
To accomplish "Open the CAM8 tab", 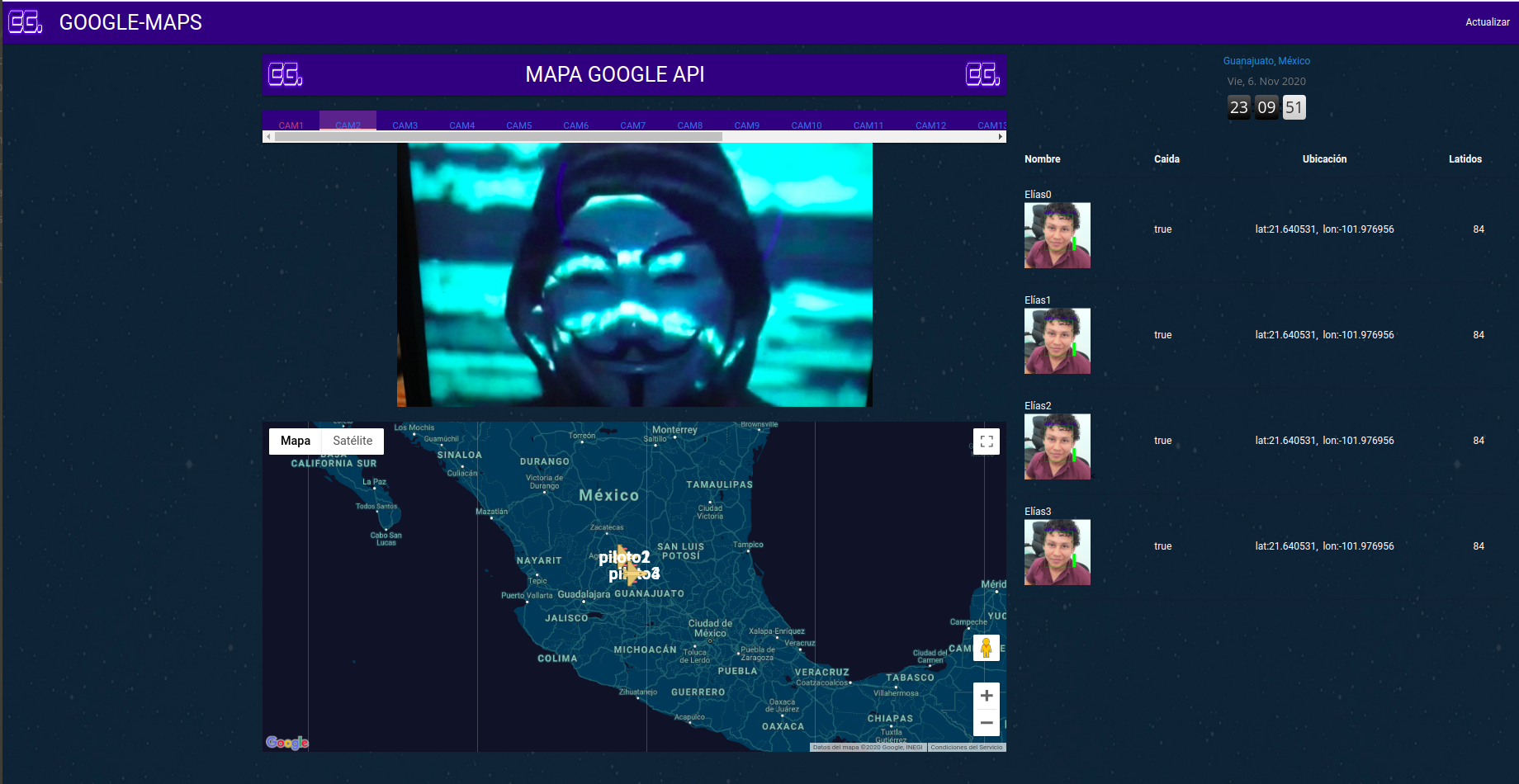I will point(689,121).
